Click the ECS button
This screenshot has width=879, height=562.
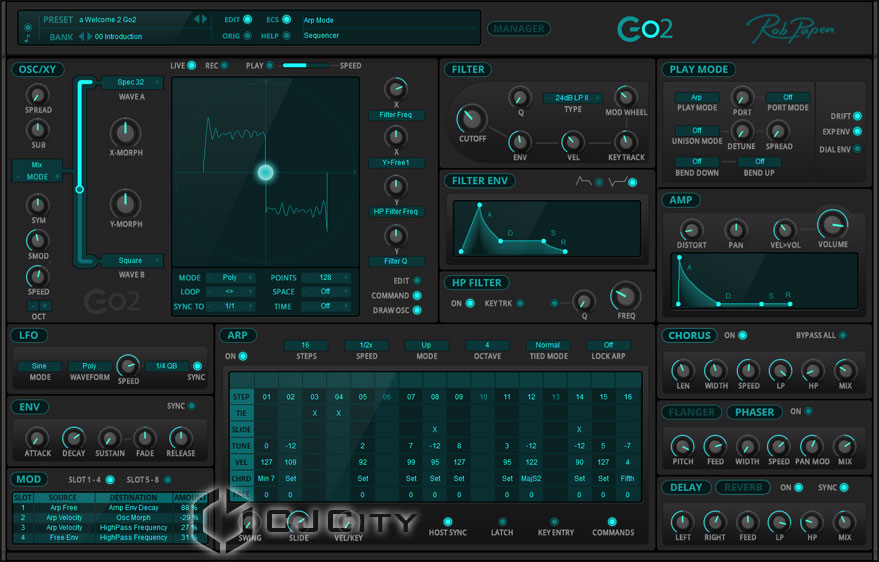286,20
